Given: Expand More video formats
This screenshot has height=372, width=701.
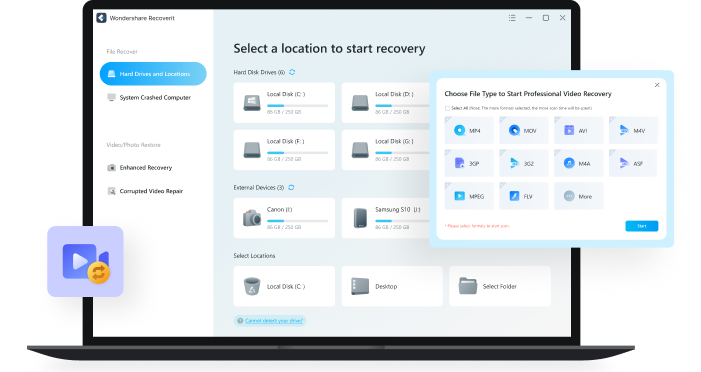Looking at the screenshot, I should point(579,196).
